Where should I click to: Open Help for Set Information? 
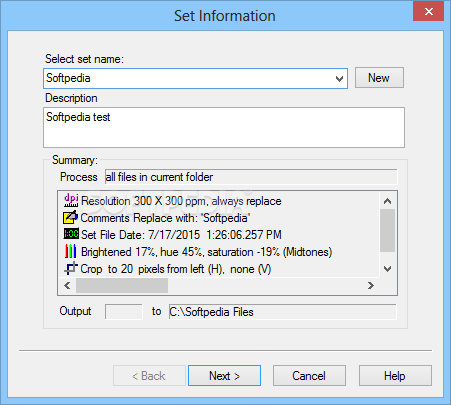point(395,376)
